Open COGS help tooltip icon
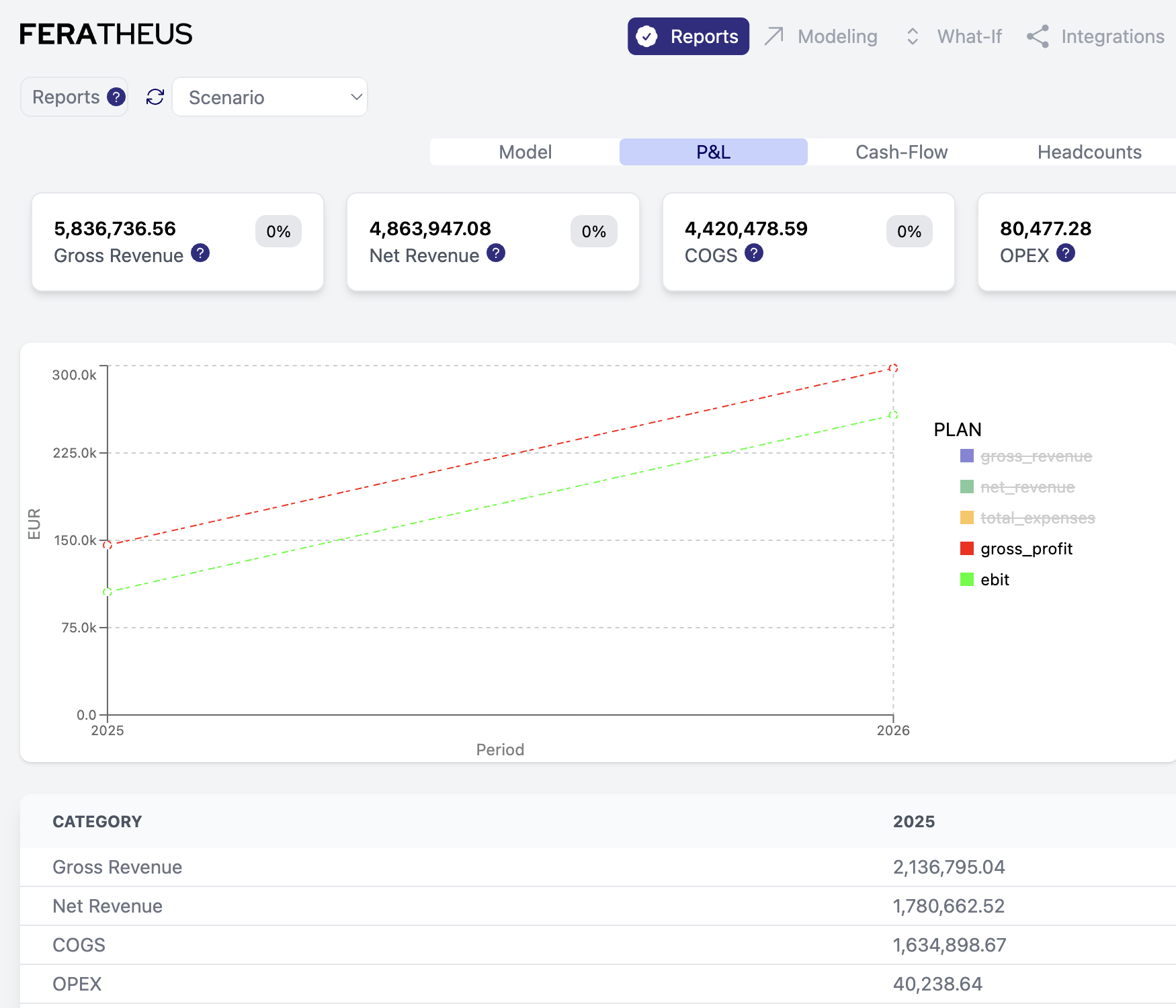1176x1008 pixels. point(754,253)
